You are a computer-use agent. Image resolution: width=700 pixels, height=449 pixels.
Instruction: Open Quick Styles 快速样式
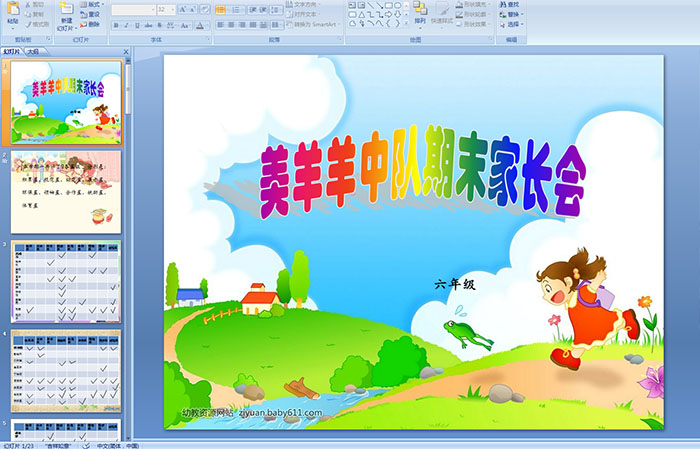point(442,16)
